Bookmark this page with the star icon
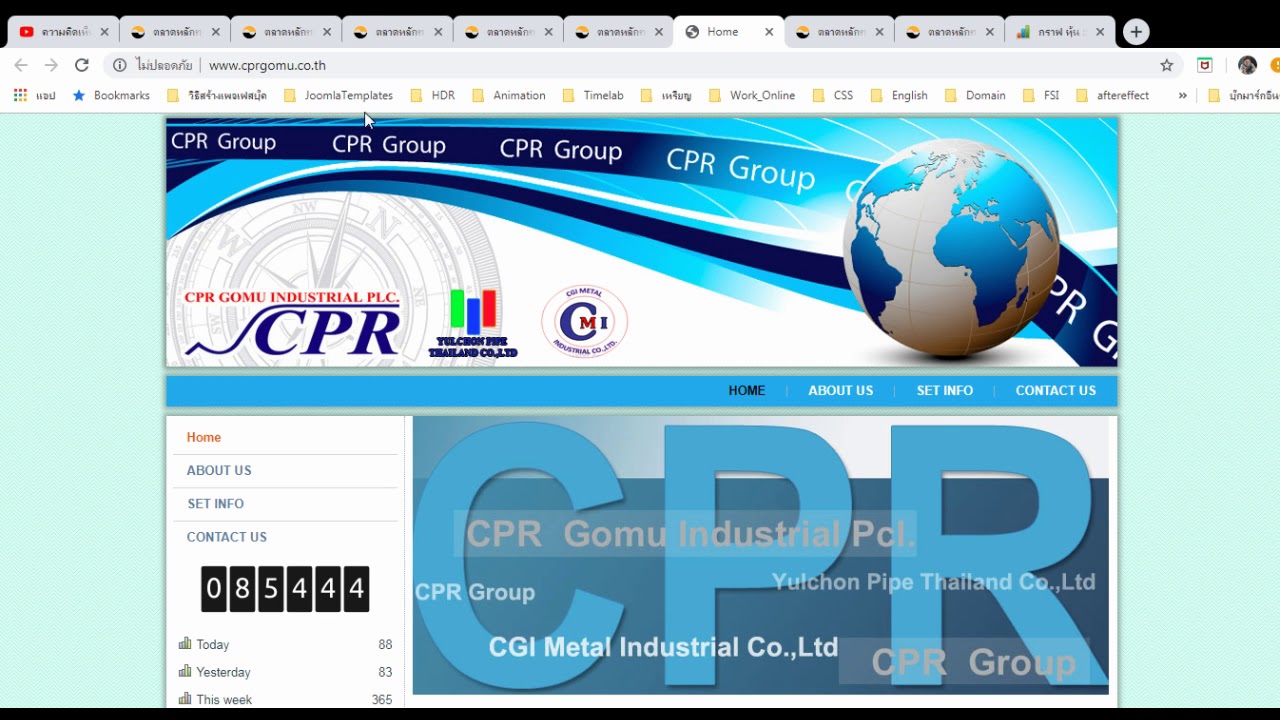Screen dimensions: 1280x720 click(x=1166, y=65)
